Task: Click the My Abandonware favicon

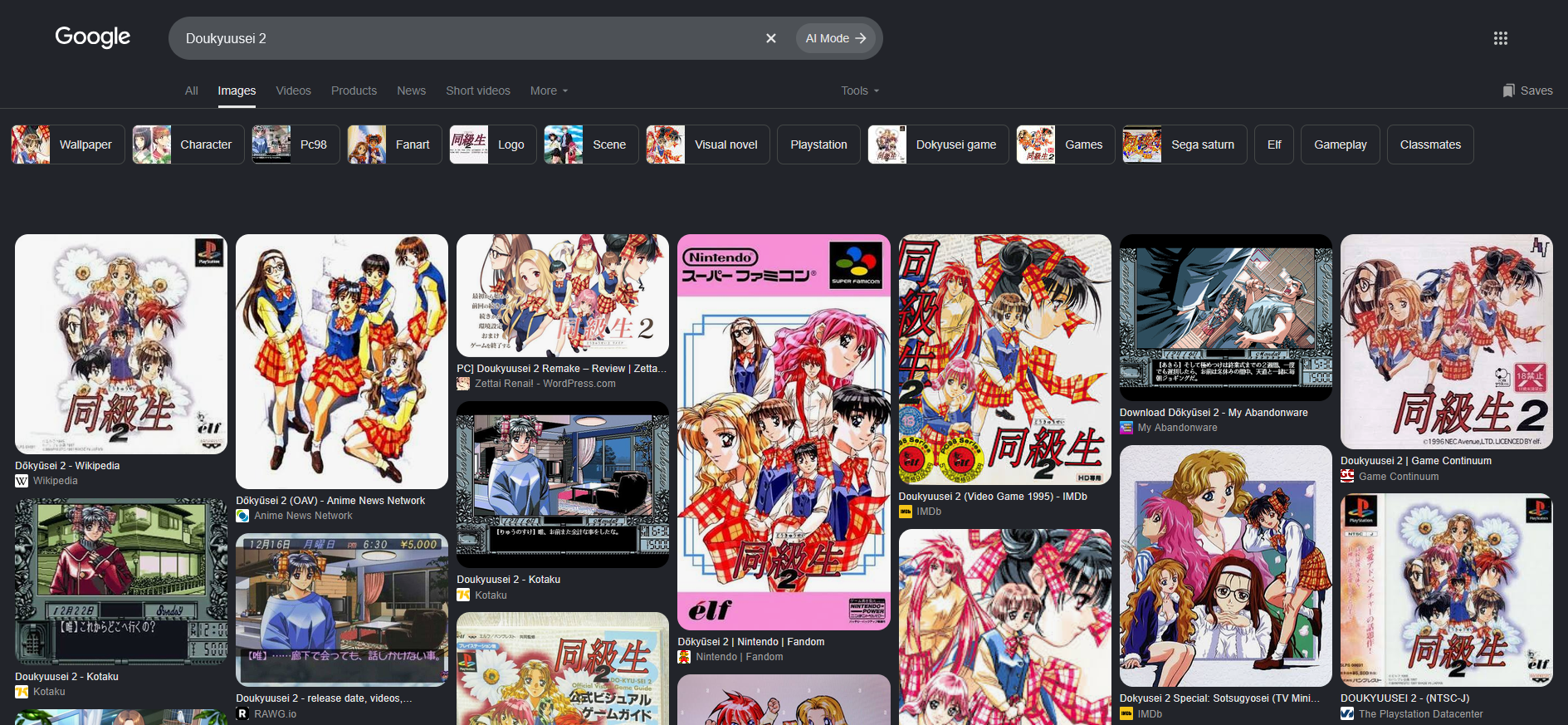Action: coord(1126,428)
